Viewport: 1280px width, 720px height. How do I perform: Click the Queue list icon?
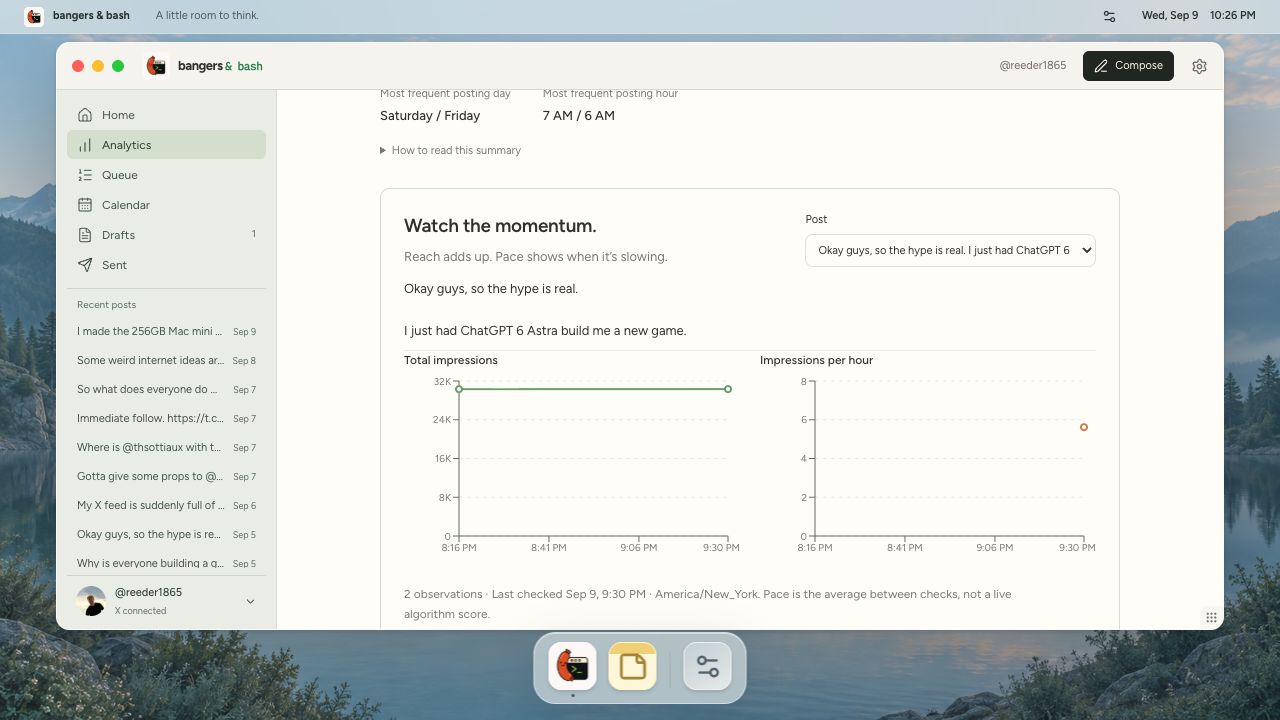[x=85, y=175]
